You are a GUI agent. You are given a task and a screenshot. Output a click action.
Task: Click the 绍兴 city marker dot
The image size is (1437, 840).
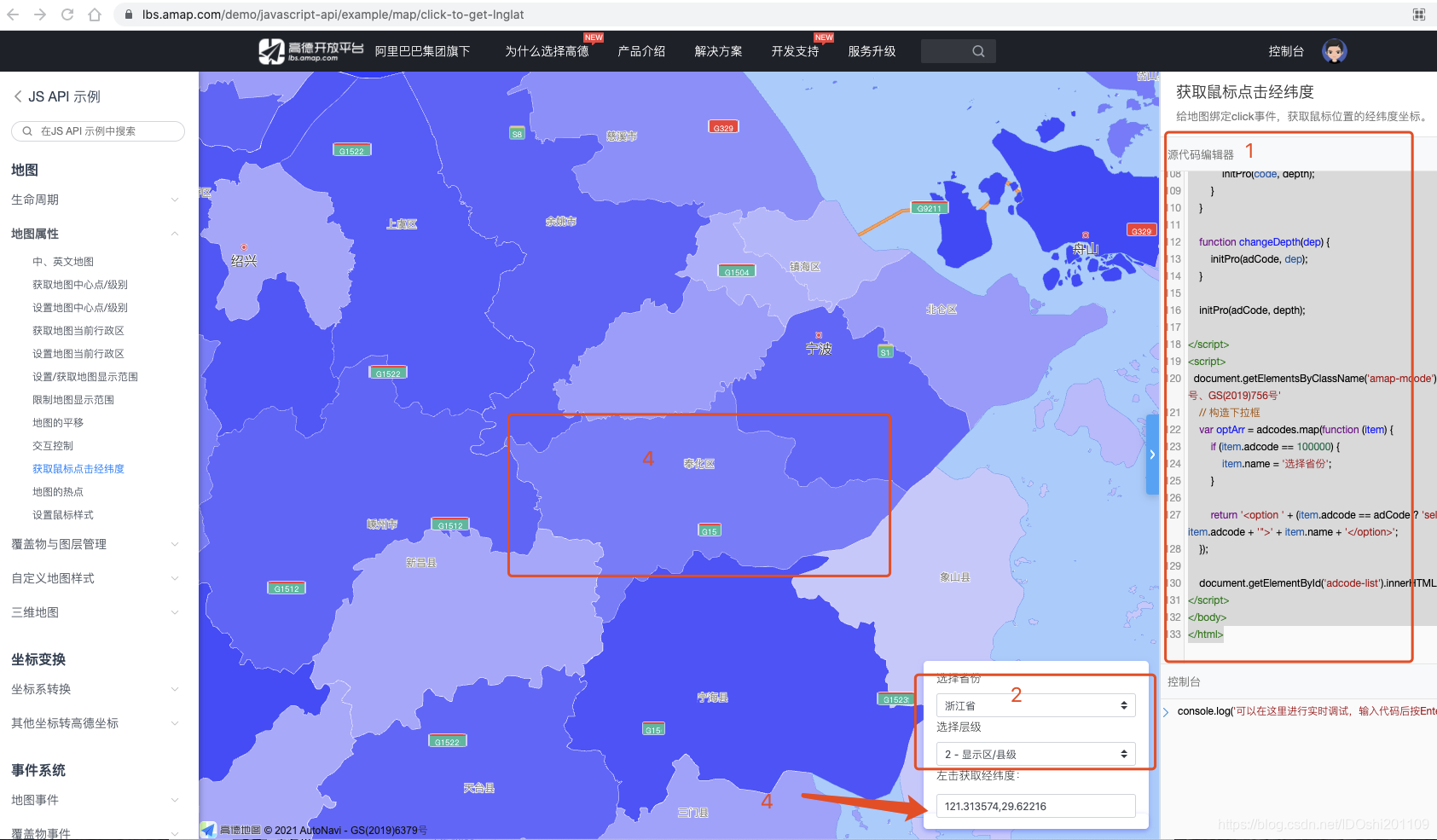(x=244, y=247)
